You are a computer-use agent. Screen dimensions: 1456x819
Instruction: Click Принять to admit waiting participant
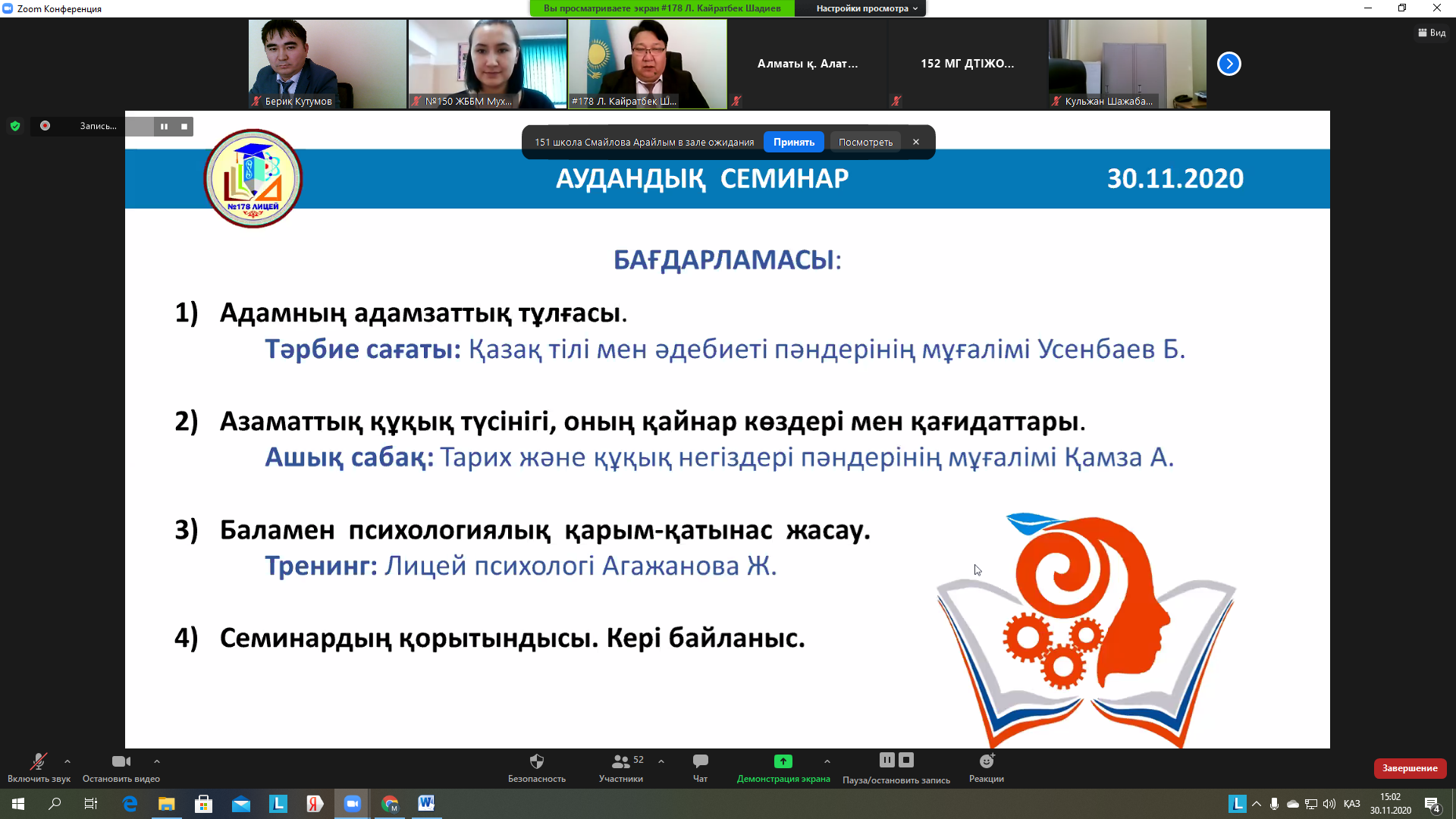click(x=793, y=142)
